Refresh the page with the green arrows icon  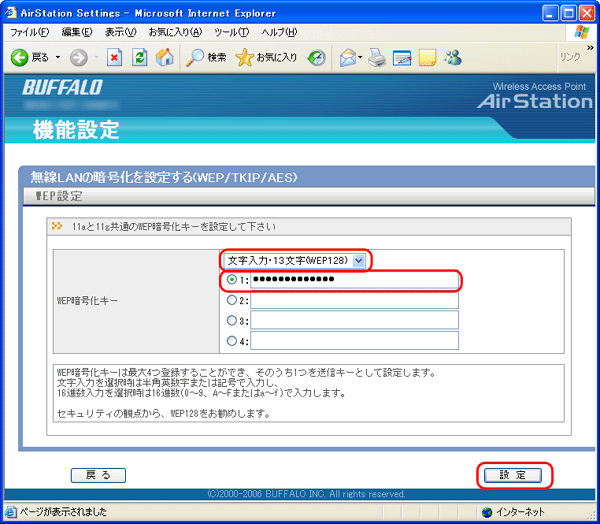point(140,58)
